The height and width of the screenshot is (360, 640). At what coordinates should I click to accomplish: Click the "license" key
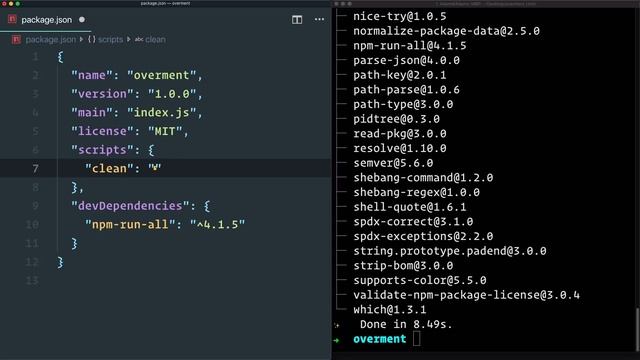102,131
